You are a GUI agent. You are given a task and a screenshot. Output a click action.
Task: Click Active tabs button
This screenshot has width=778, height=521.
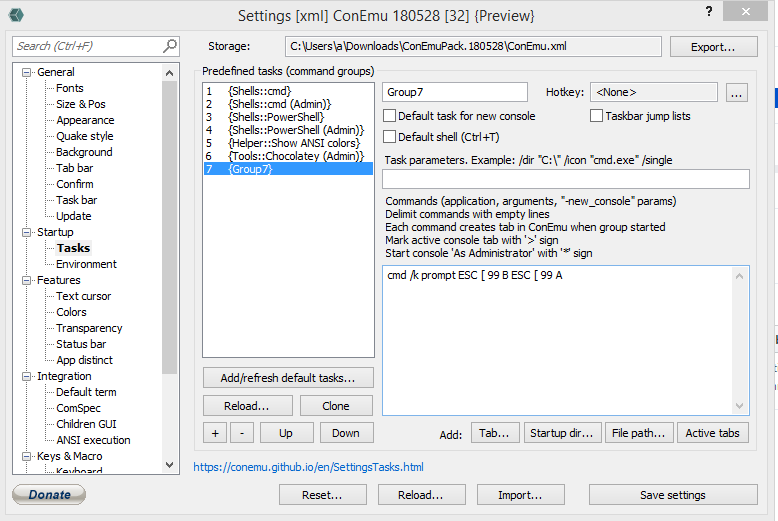click(x=713, y=433)
